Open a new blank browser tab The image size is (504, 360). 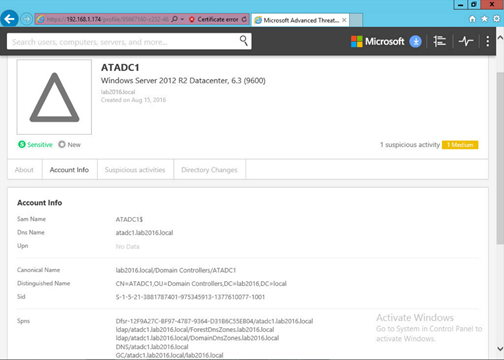click(x=356, y=20)
